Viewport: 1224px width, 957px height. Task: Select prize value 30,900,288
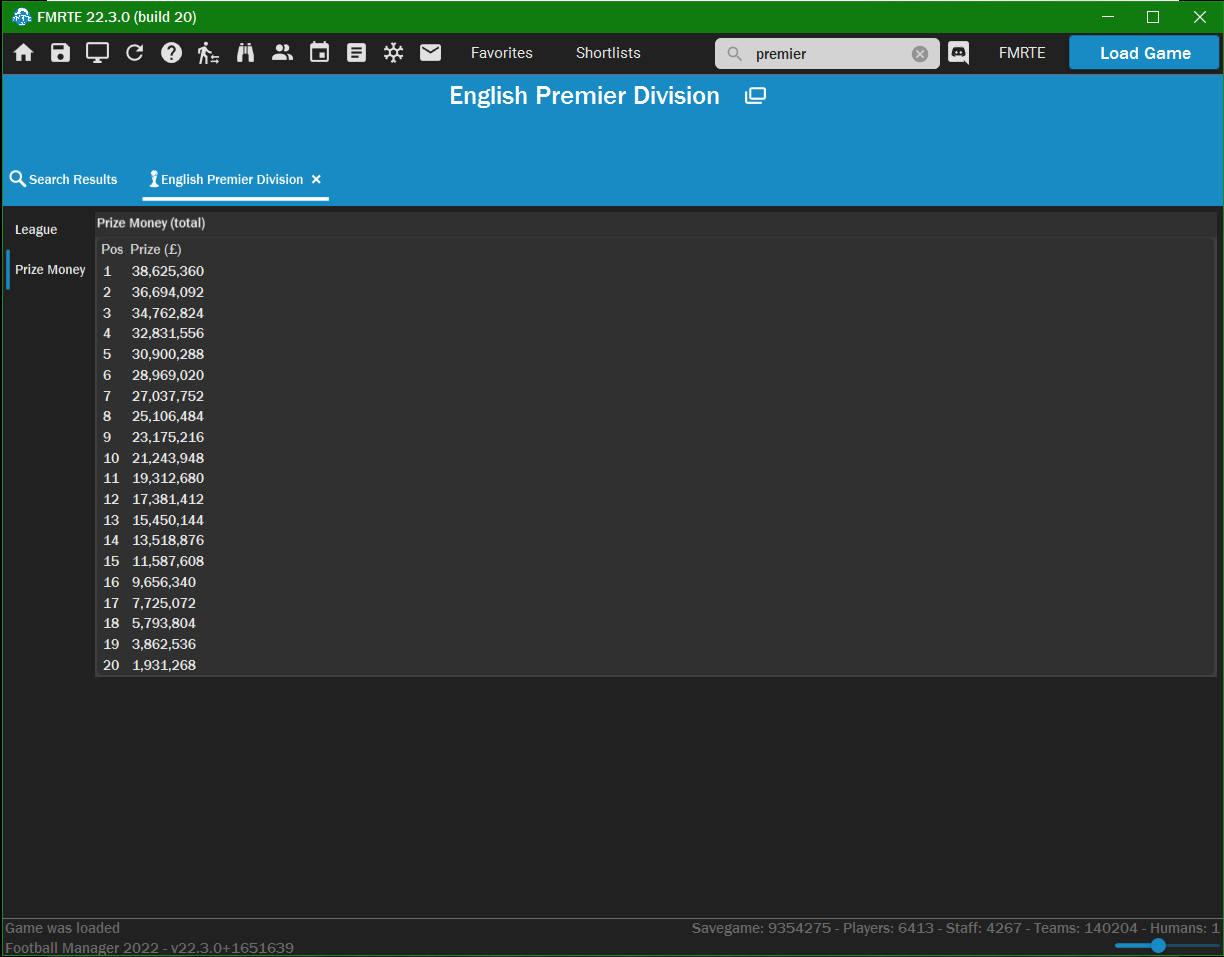click(168, 354)
